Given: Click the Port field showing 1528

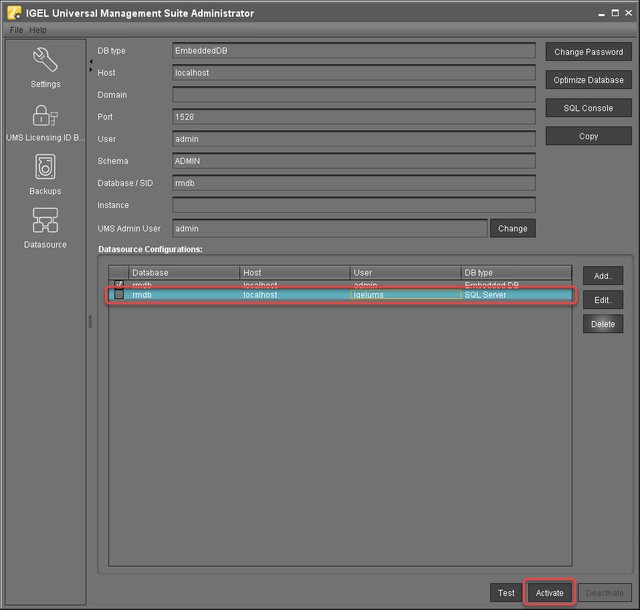Looking at the screenshot, I should click(x=353, y=117).
